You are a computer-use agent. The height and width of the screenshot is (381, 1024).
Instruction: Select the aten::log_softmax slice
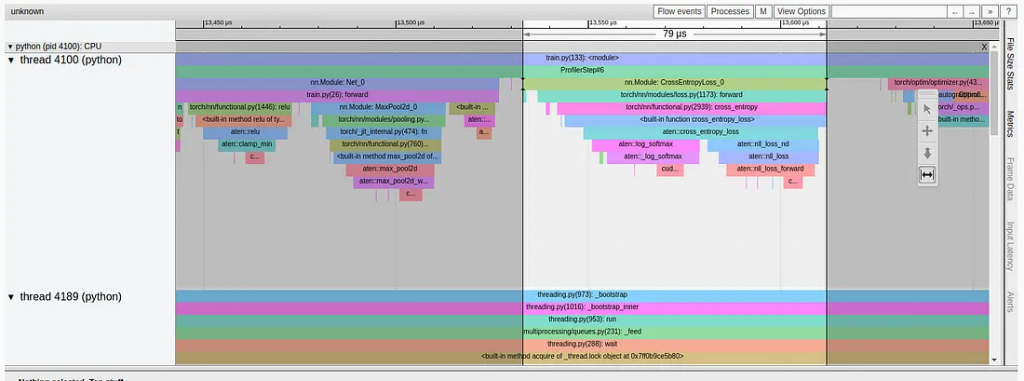tap(645, 145)
